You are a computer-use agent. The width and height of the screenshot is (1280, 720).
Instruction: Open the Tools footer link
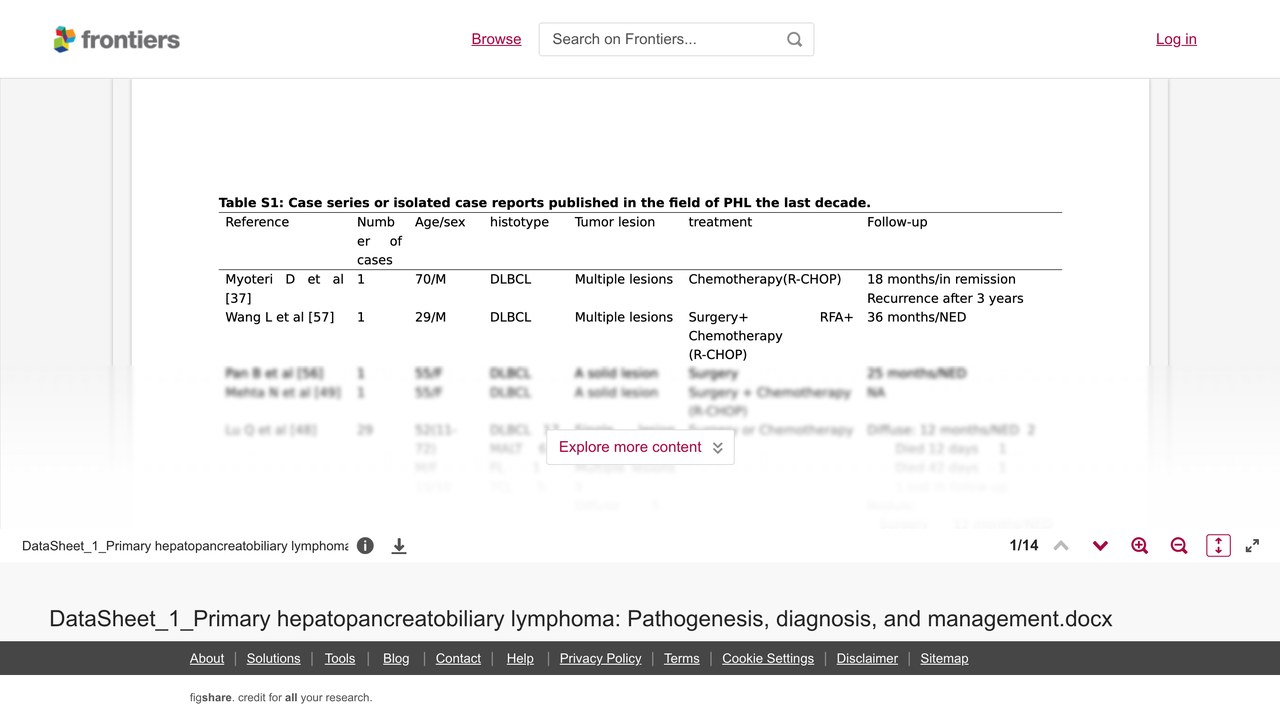coord(340,658)
